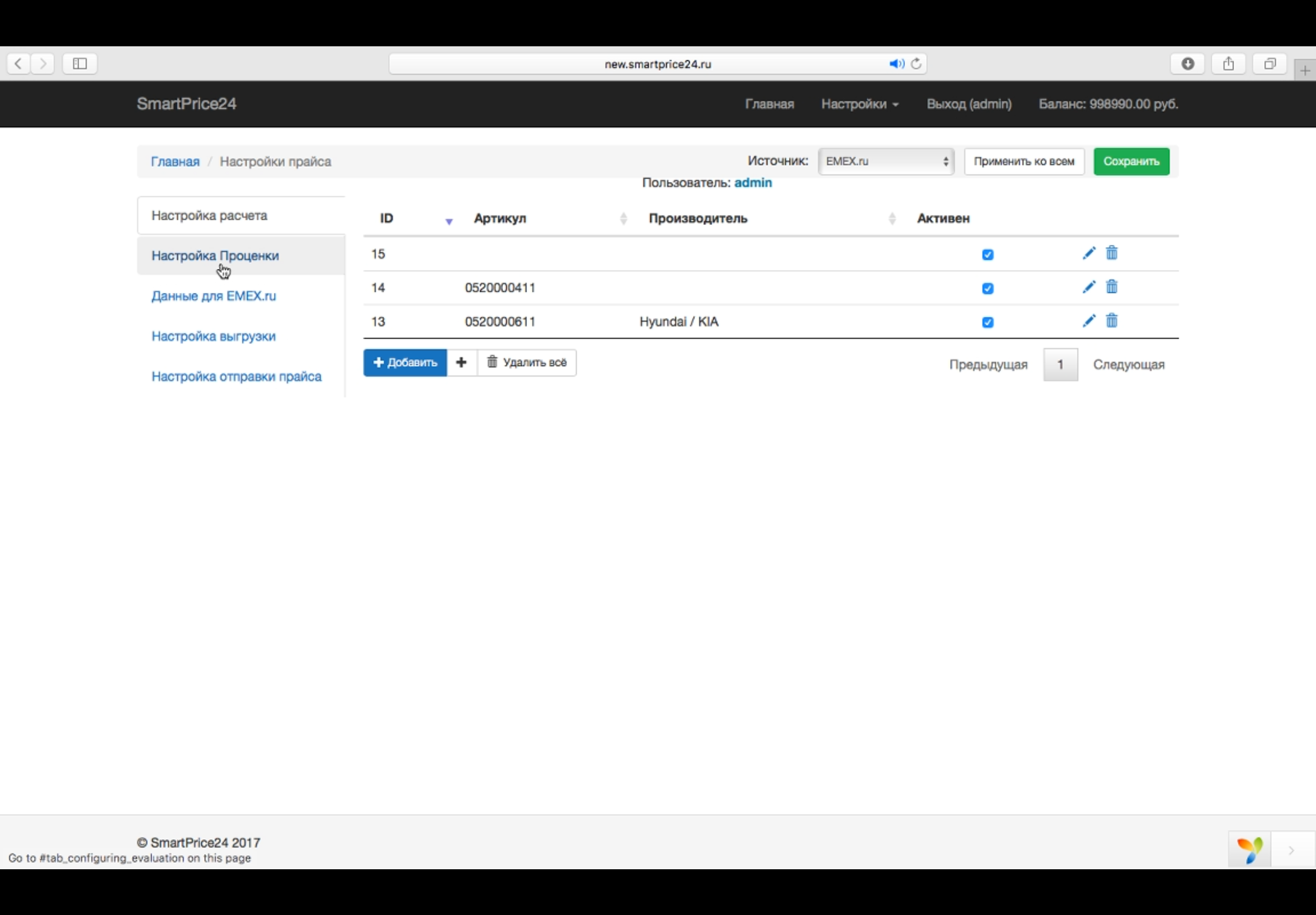1316x915 pixels.
Task: Open the Настройка выгрузки tab
Action: point(214,336)
